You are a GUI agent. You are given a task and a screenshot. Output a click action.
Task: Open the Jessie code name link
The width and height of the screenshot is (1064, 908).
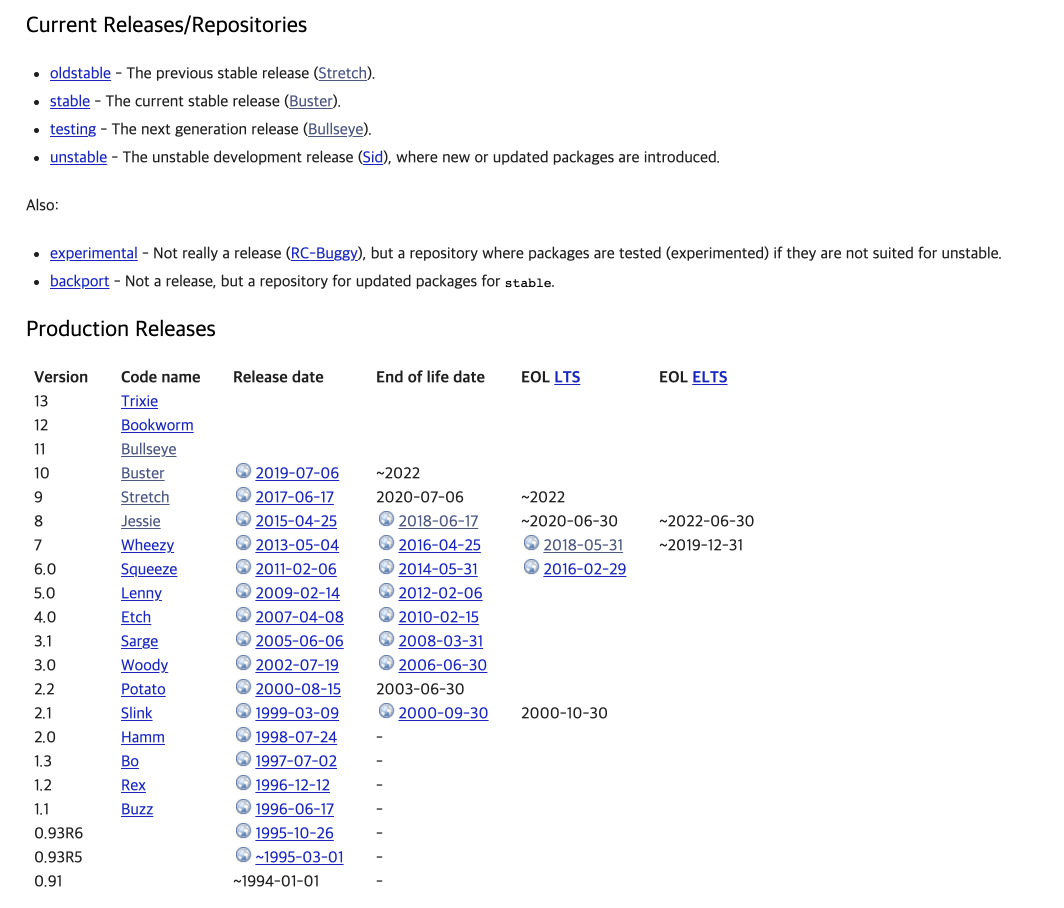click(x=140, y=521)
